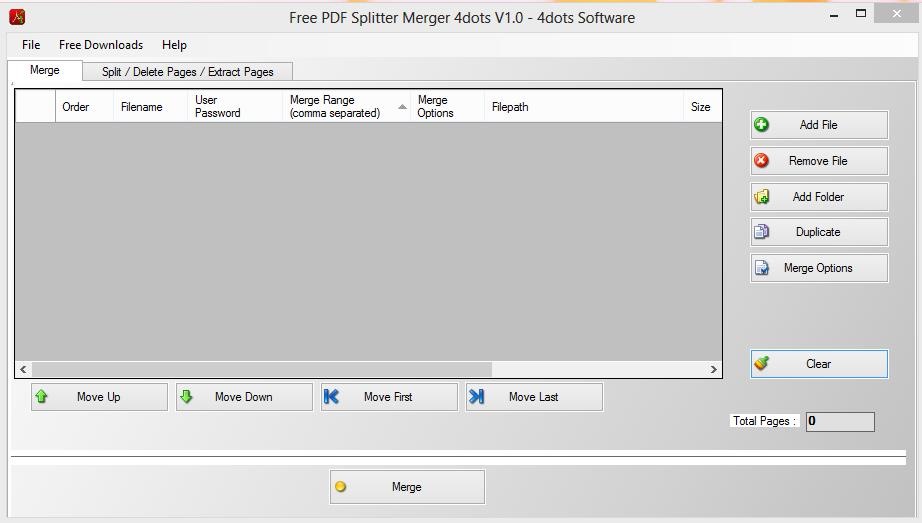
Task: Click the Move Down button label
Action: point(243,397)
